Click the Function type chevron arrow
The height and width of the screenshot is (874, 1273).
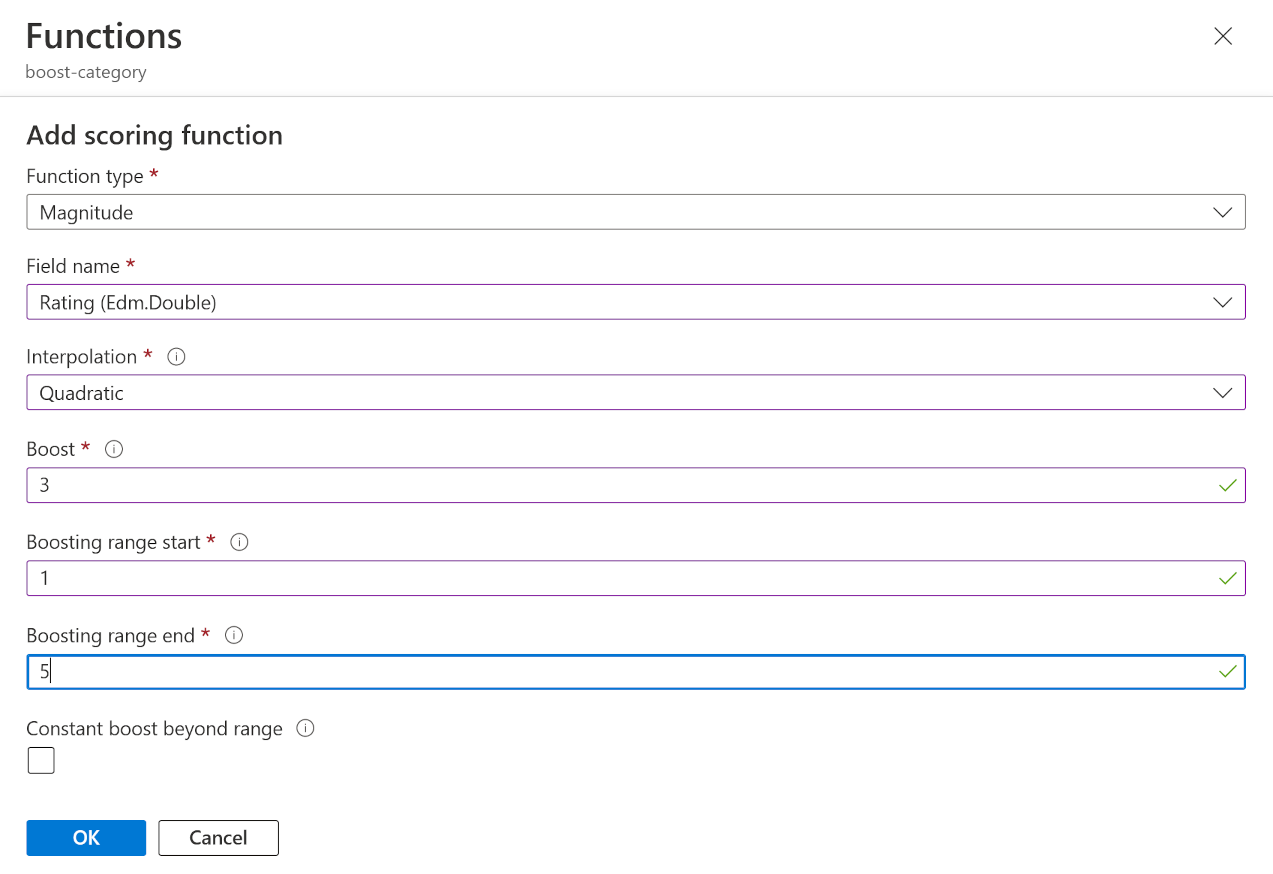(1222, 212)
